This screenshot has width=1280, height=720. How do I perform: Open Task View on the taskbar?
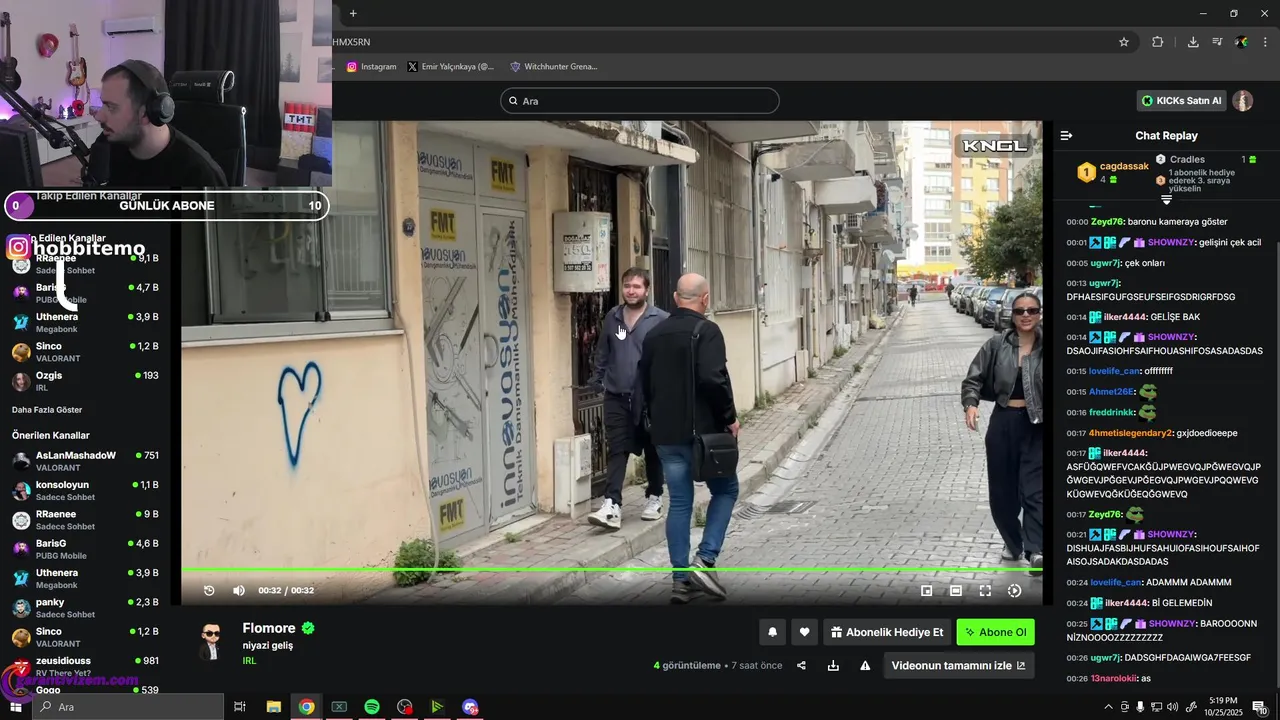pos(240,707)
